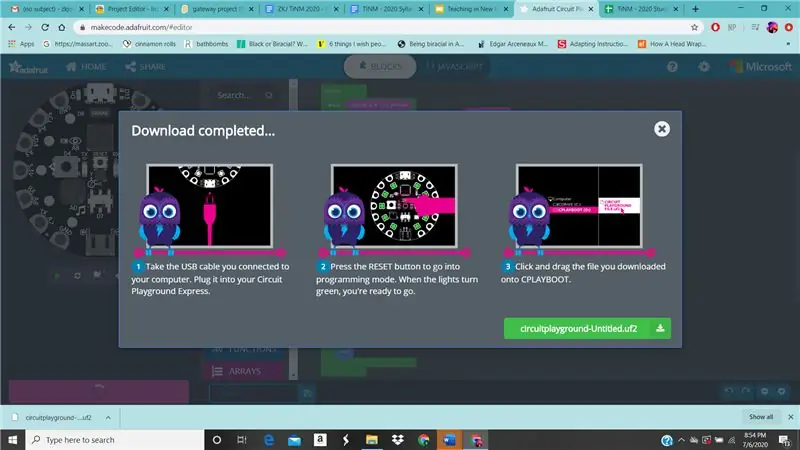The image size is (800, 450).
Task: Open Microsoft Word taskbar icon
Action: coord(449,440)
